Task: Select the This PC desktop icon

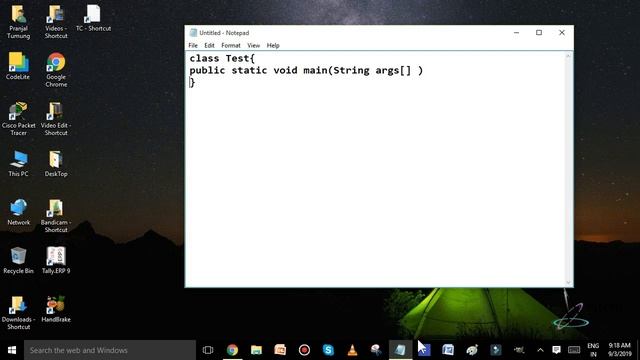Action: coord(18,163)
